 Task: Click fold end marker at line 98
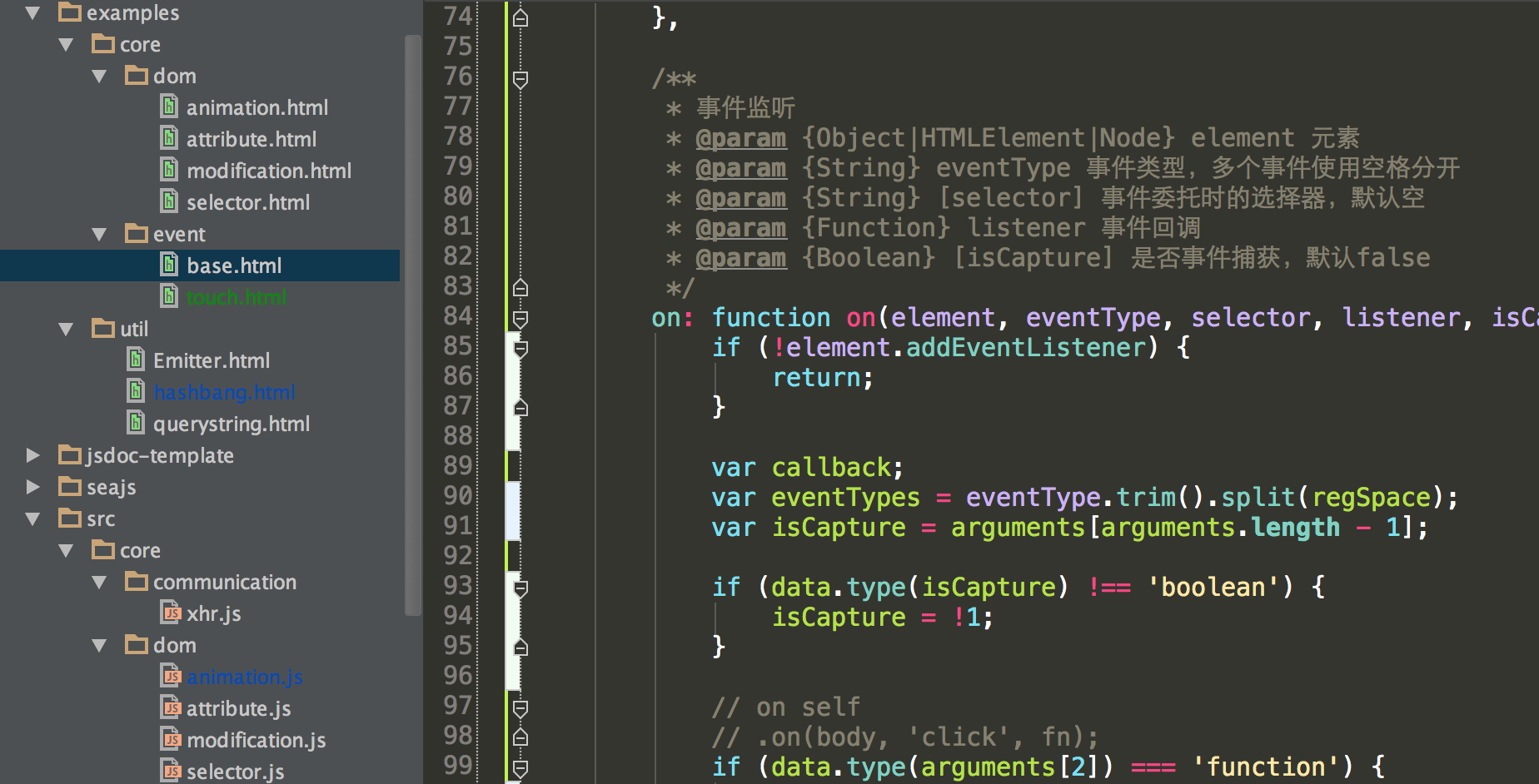520,737
